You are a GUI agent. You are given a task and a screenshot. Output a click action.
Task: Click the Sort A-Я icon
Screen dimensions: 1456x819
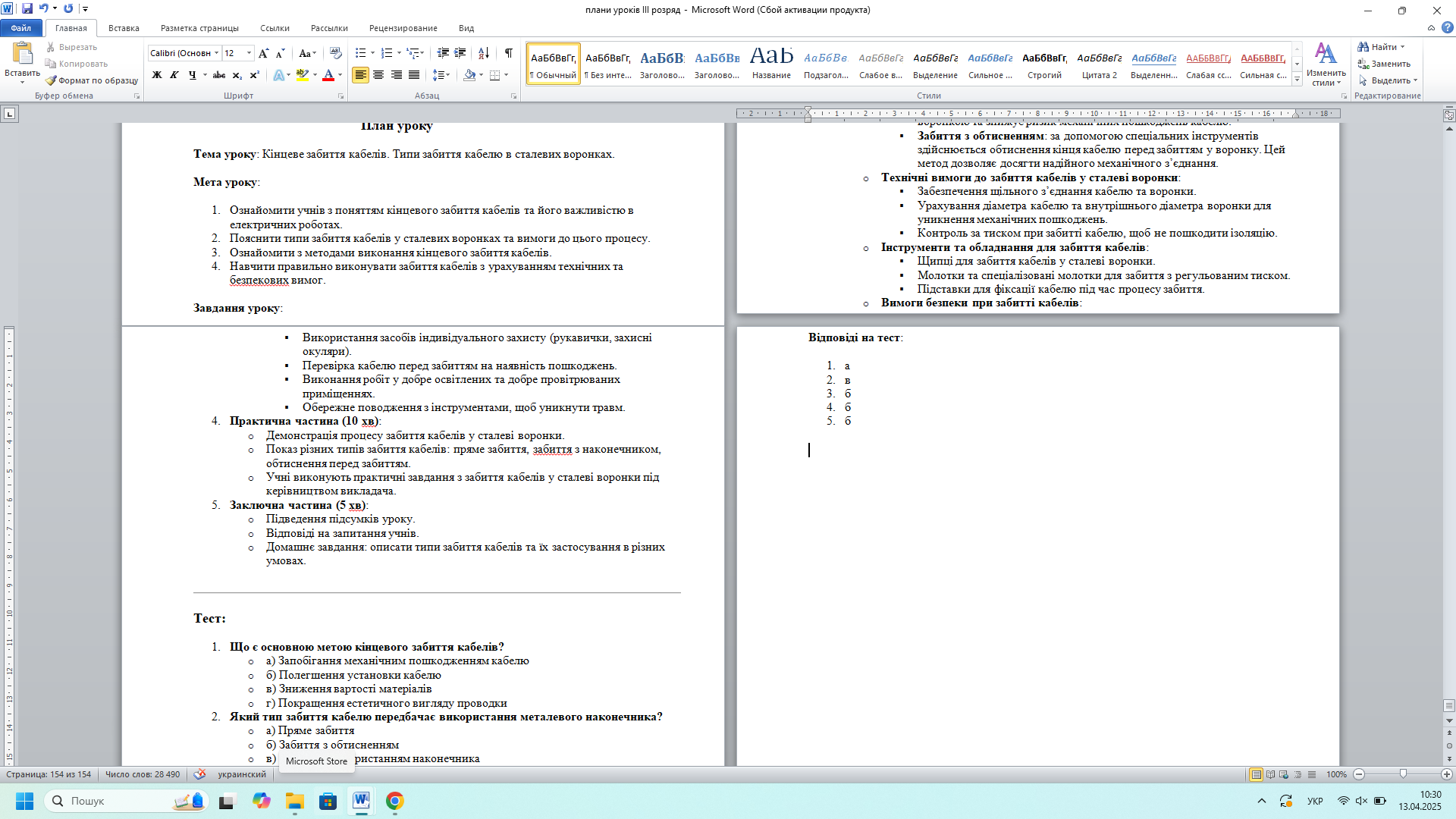[x=483, y=53]
